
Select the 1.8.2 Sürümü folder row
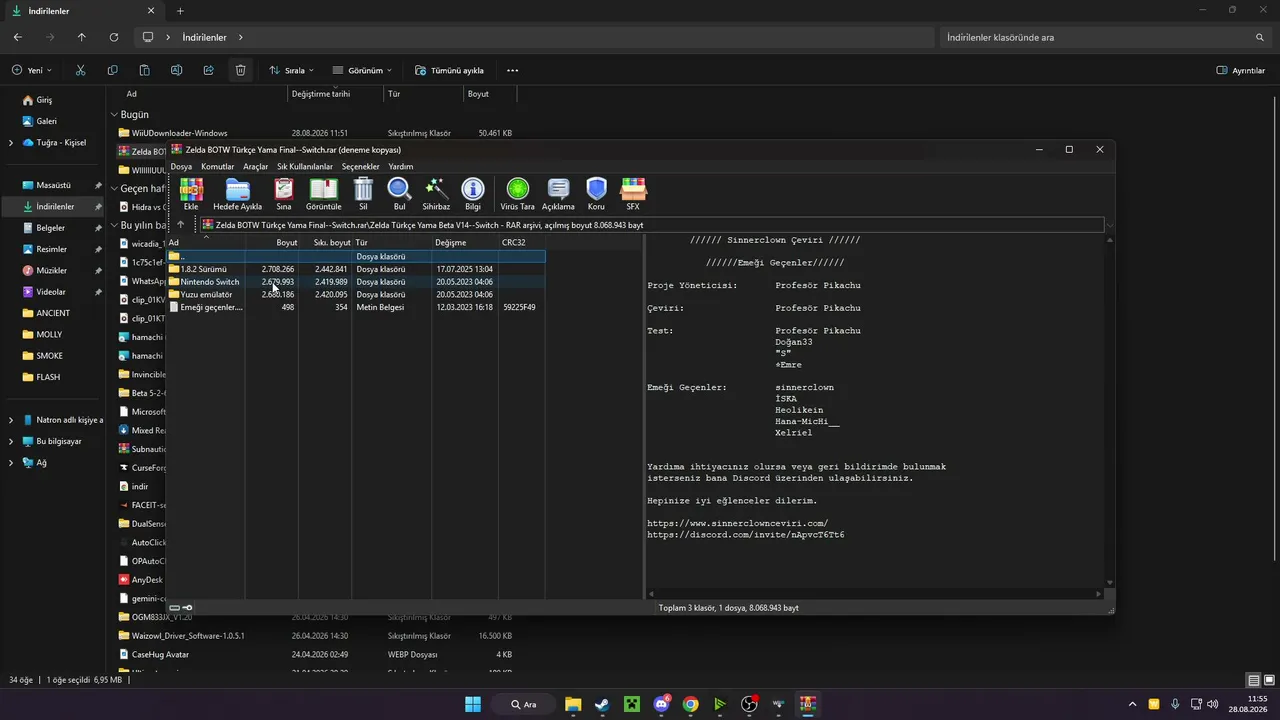coord(356,269)
